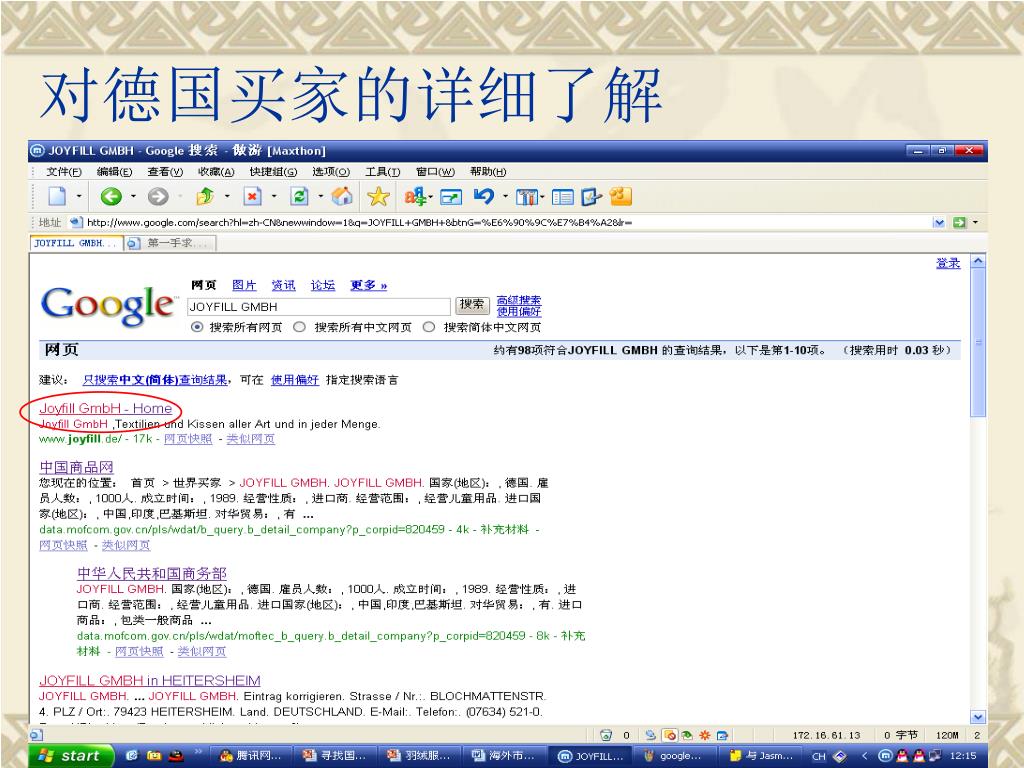Click the 120M memory status bar entry

(947, 736)
